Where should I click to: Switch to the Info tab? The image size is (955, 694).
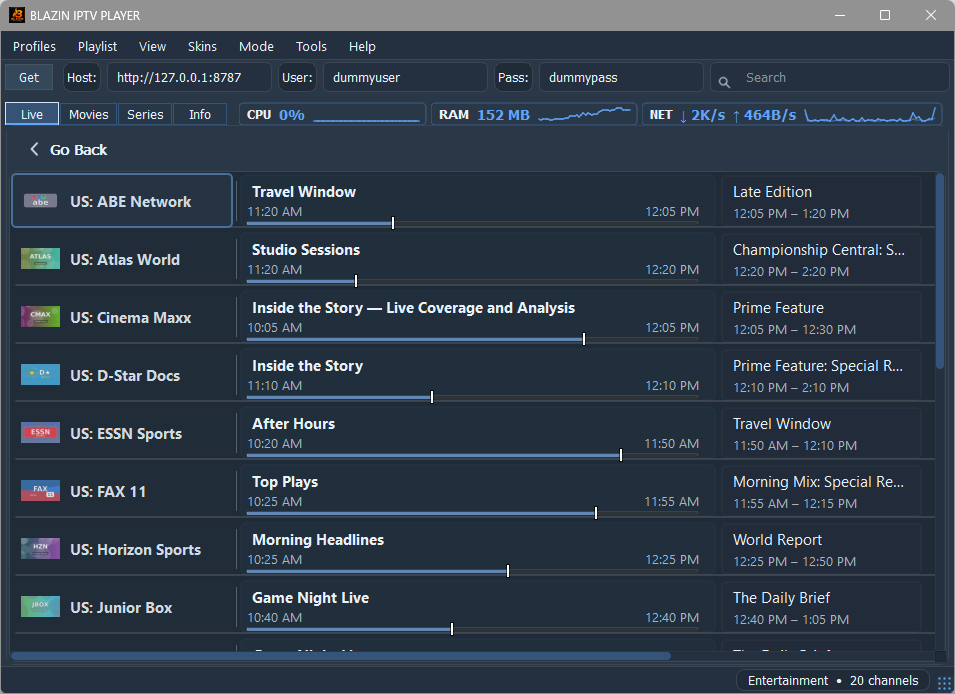point(200,114)
